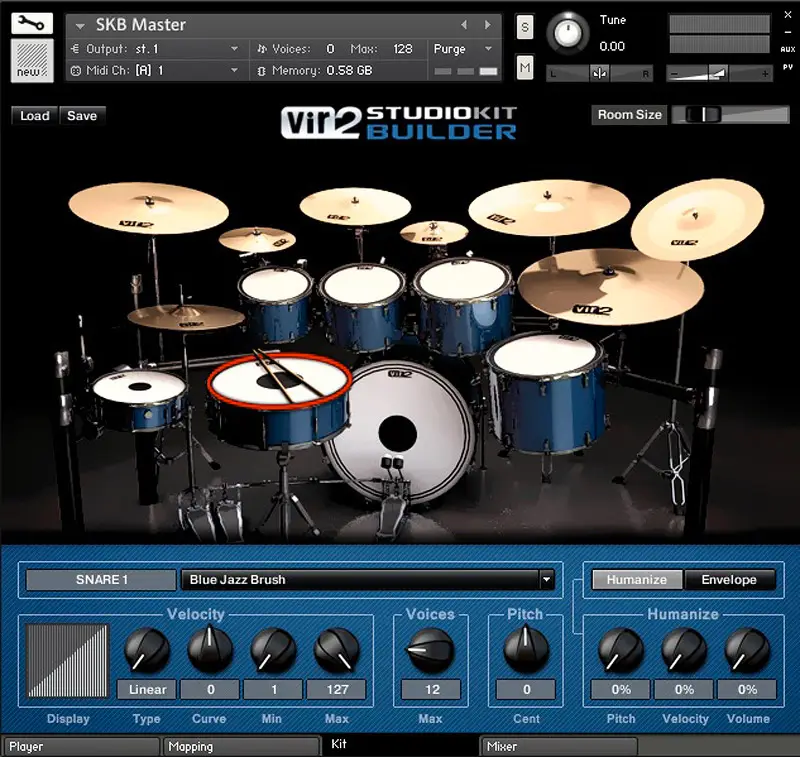Image resolution: width=800 pixels, height=757 pixels.
Task: Select the floor tom
Action: (547, 393)
